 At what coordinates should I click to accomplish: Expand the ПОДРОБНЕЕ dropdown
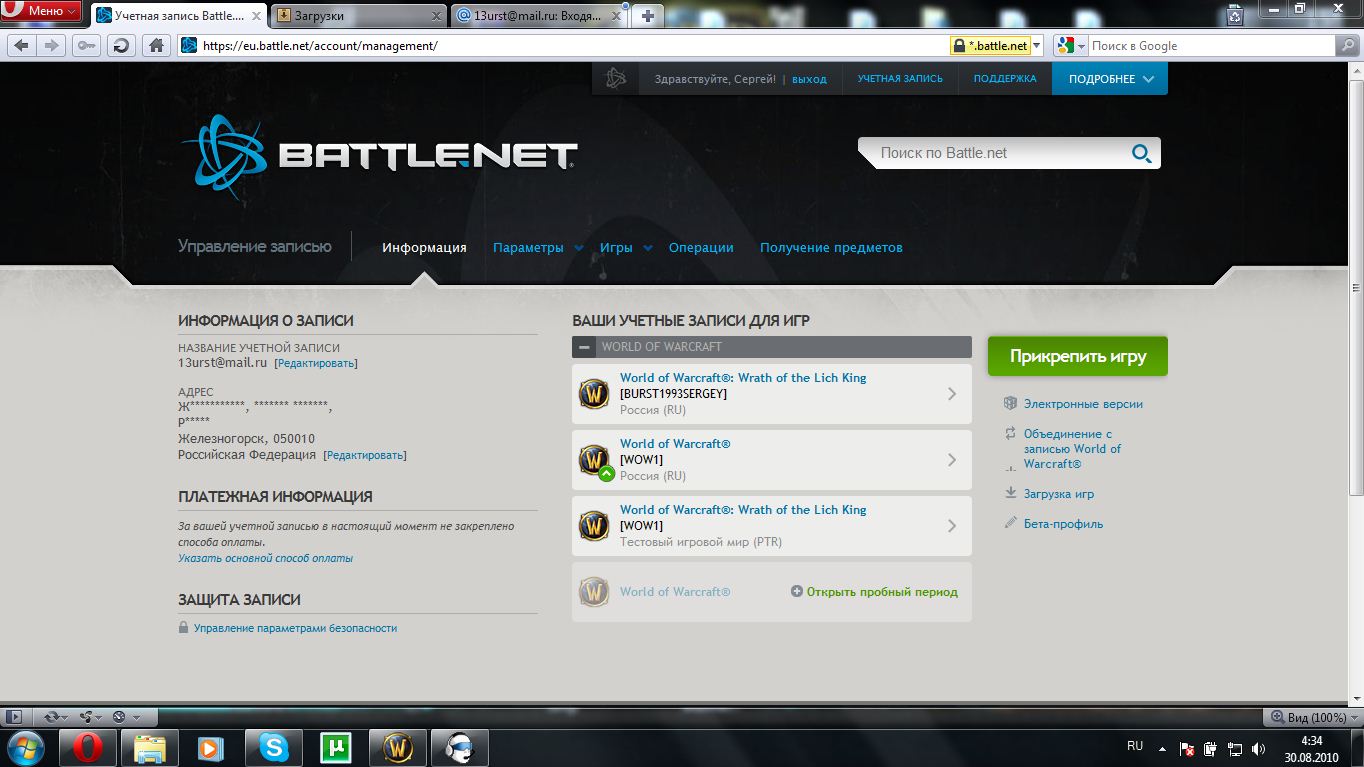click(1110, 79)
